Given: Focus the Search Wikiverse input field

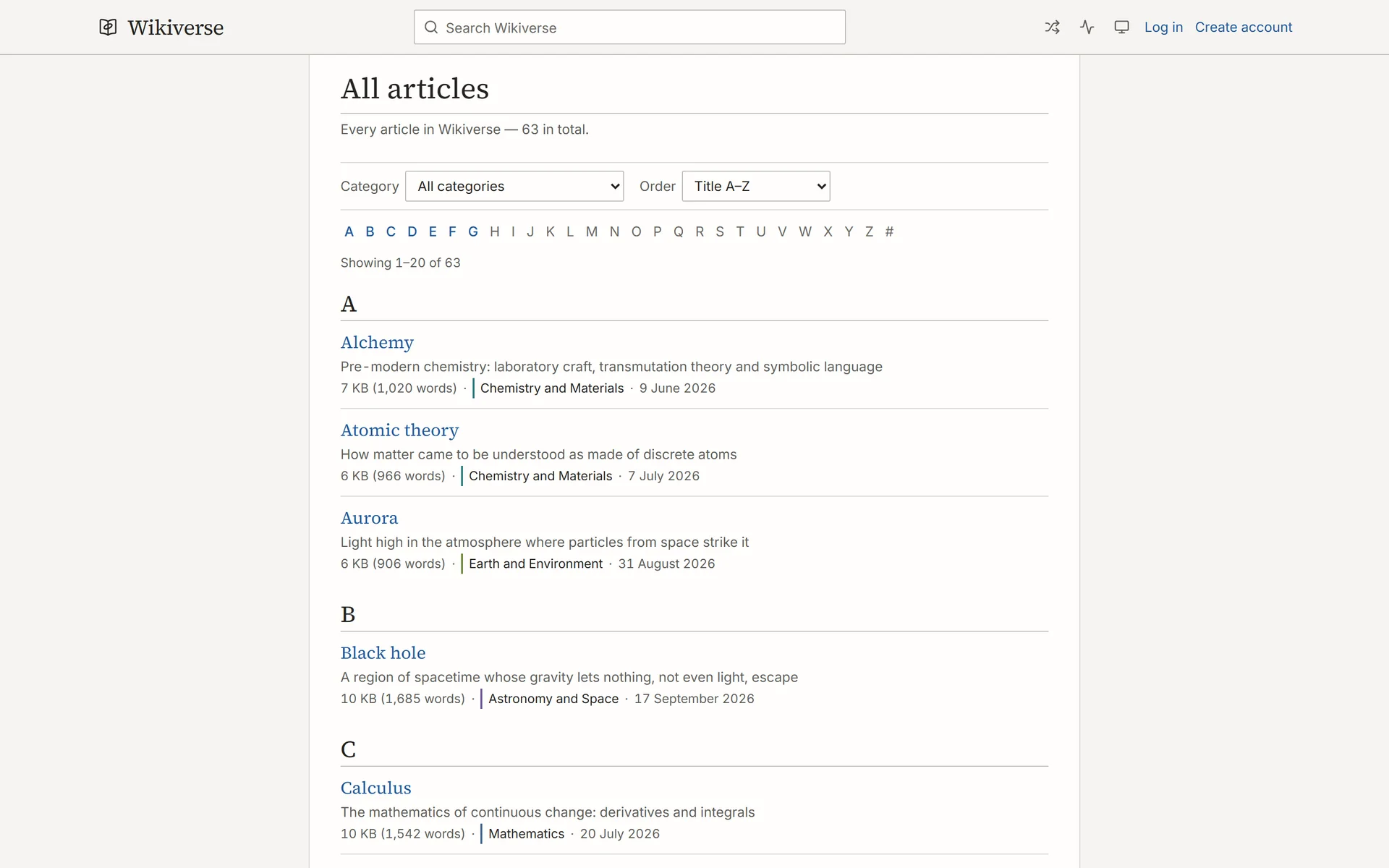Looking at the screenshot, I should click(x=629, y=27).
